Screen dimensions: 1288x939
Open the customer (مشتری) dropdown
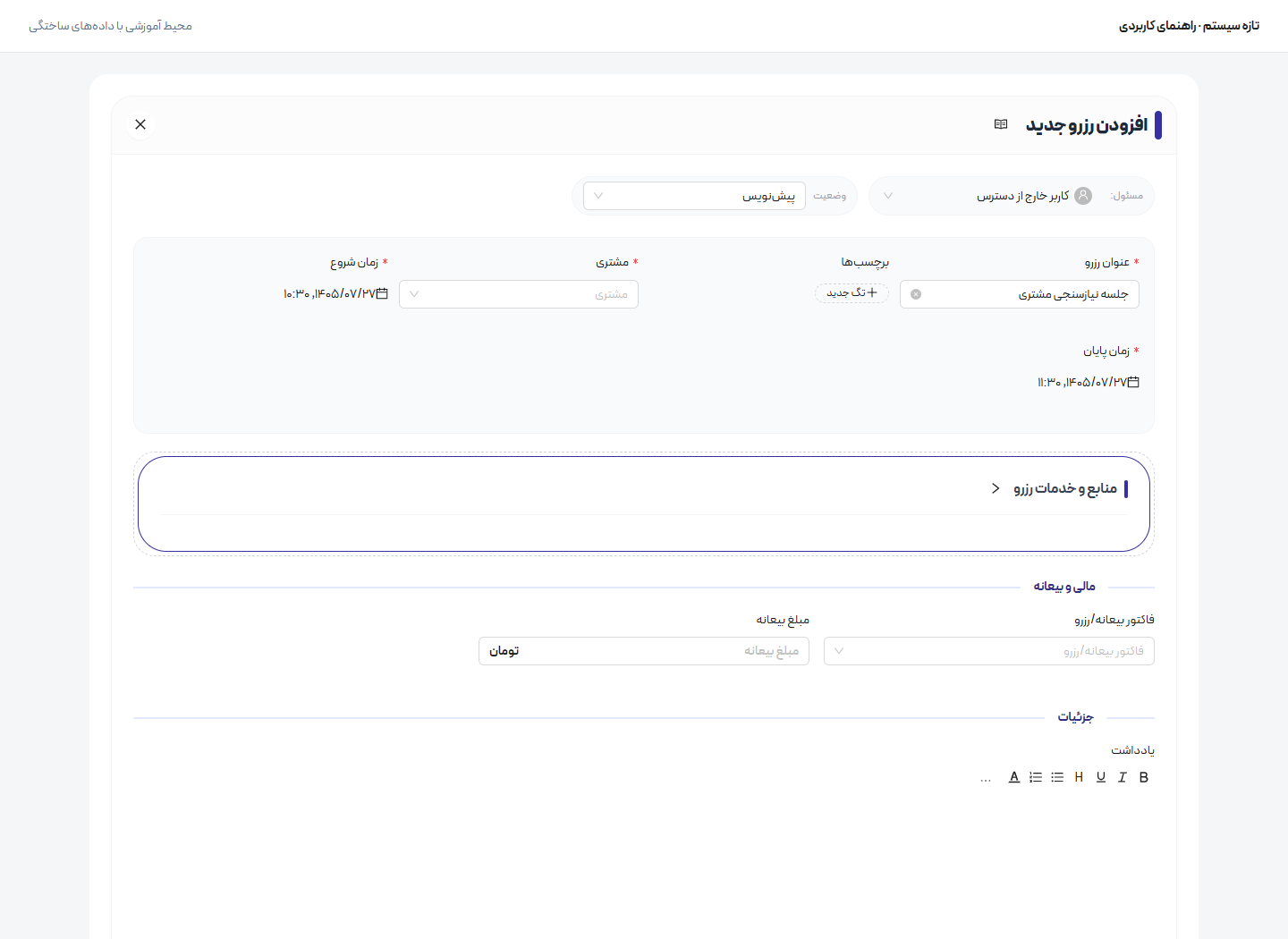519,294
